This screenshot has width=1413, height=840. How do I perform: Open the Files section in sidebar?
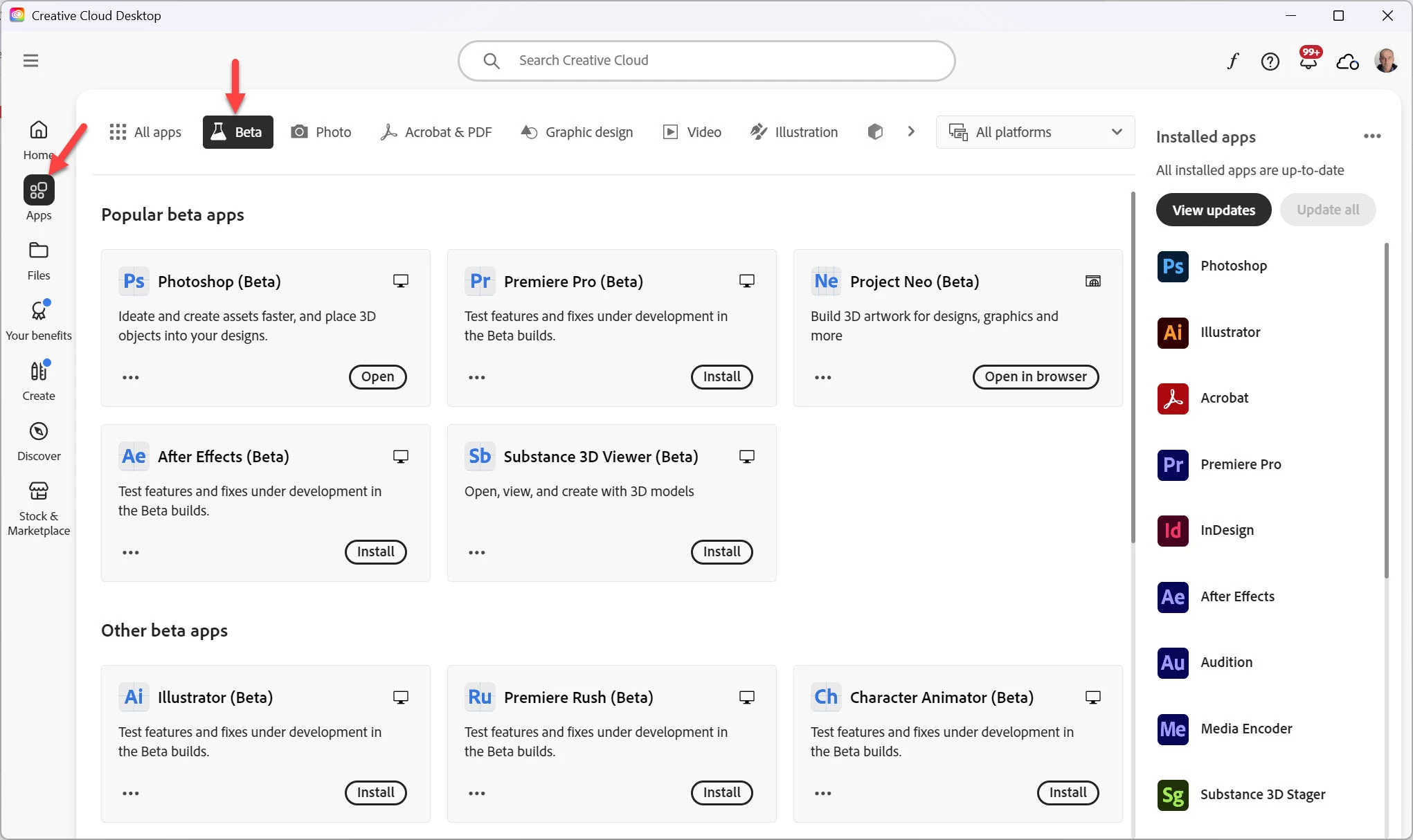click(39, 260)
